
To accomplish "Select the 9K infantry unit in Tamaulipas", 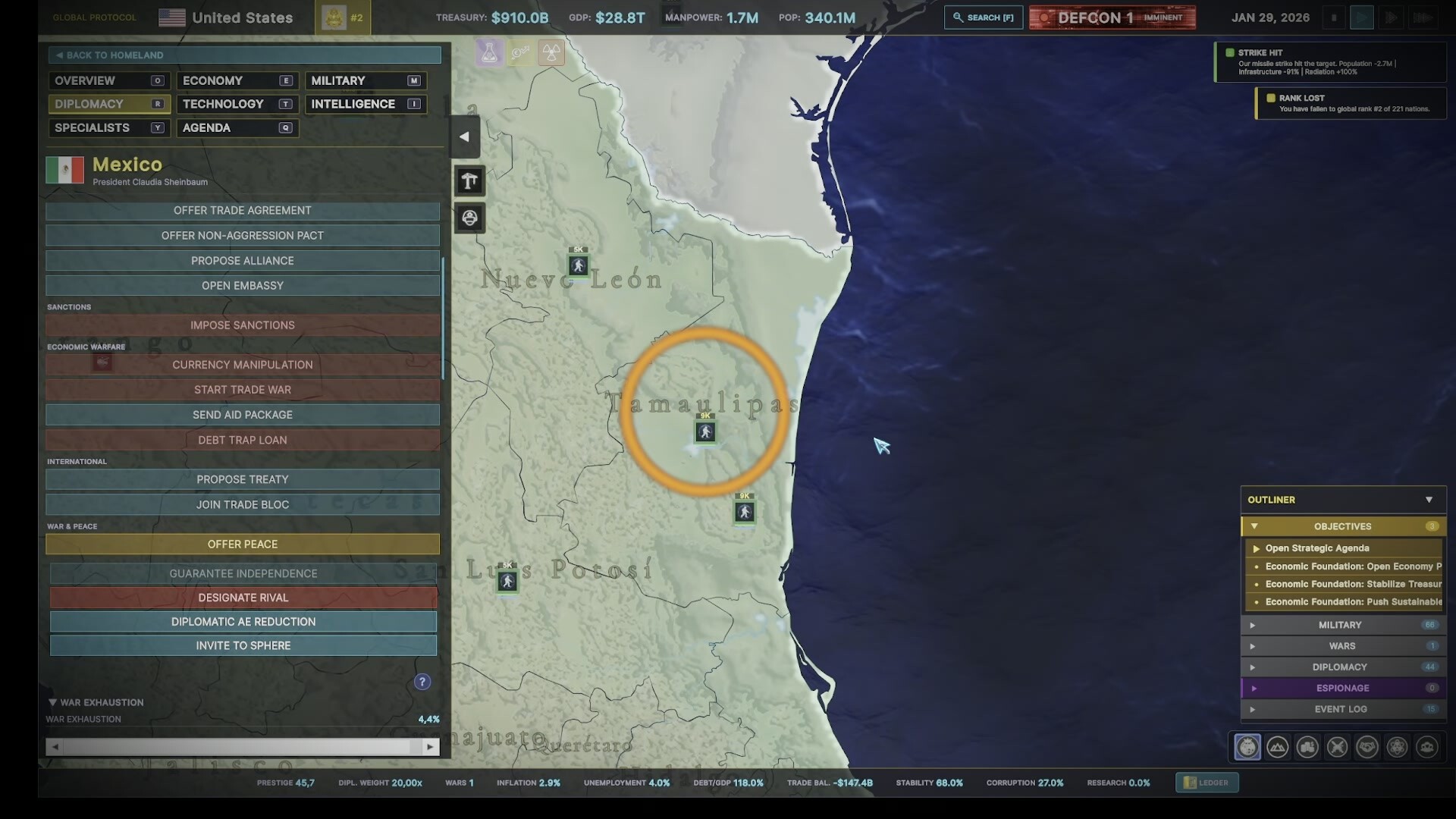I will pyautogui.click(x=706, y=431).
